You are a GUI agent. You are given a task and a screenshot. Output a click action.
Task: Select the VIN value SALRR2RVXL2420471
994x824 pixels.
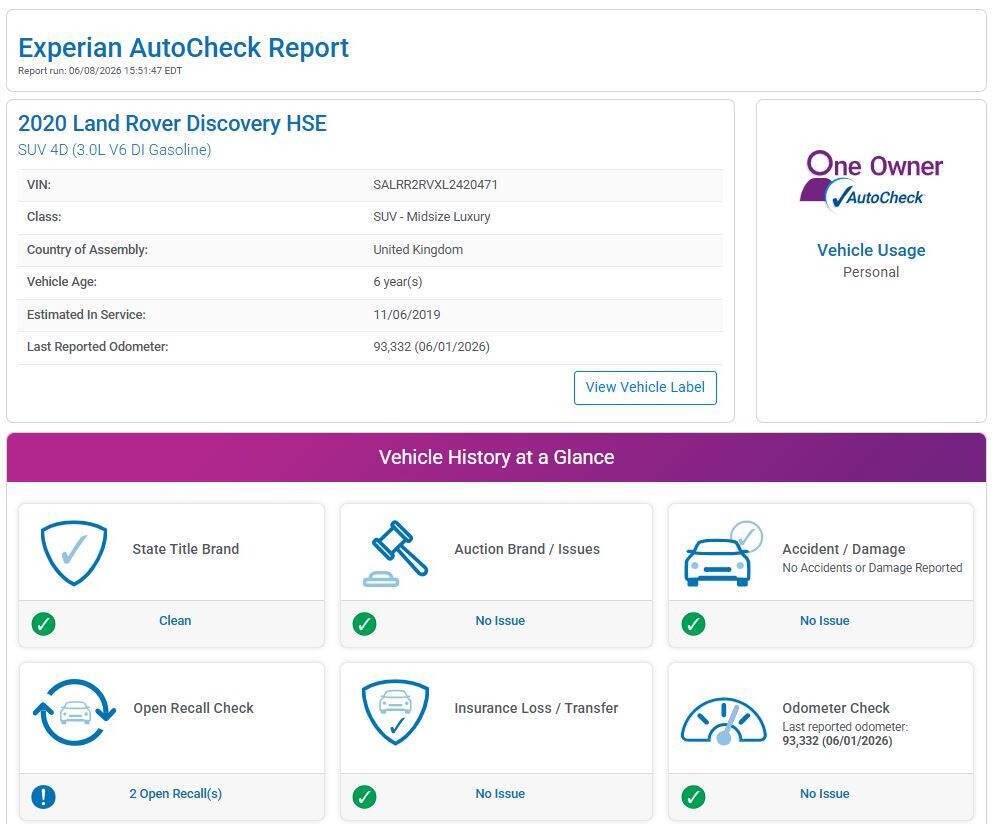pos(436,184)
